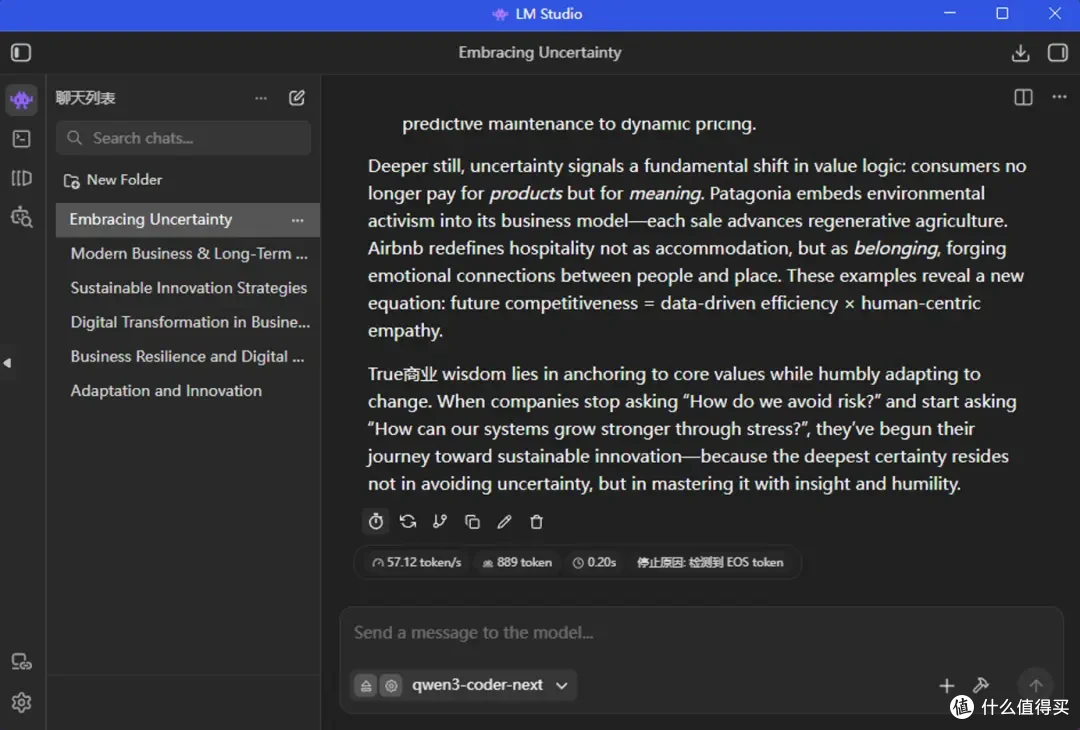1080x730 pixels.
Task: Open the Sustainable Innovation Strategies chat
Action: click(187, 288)
